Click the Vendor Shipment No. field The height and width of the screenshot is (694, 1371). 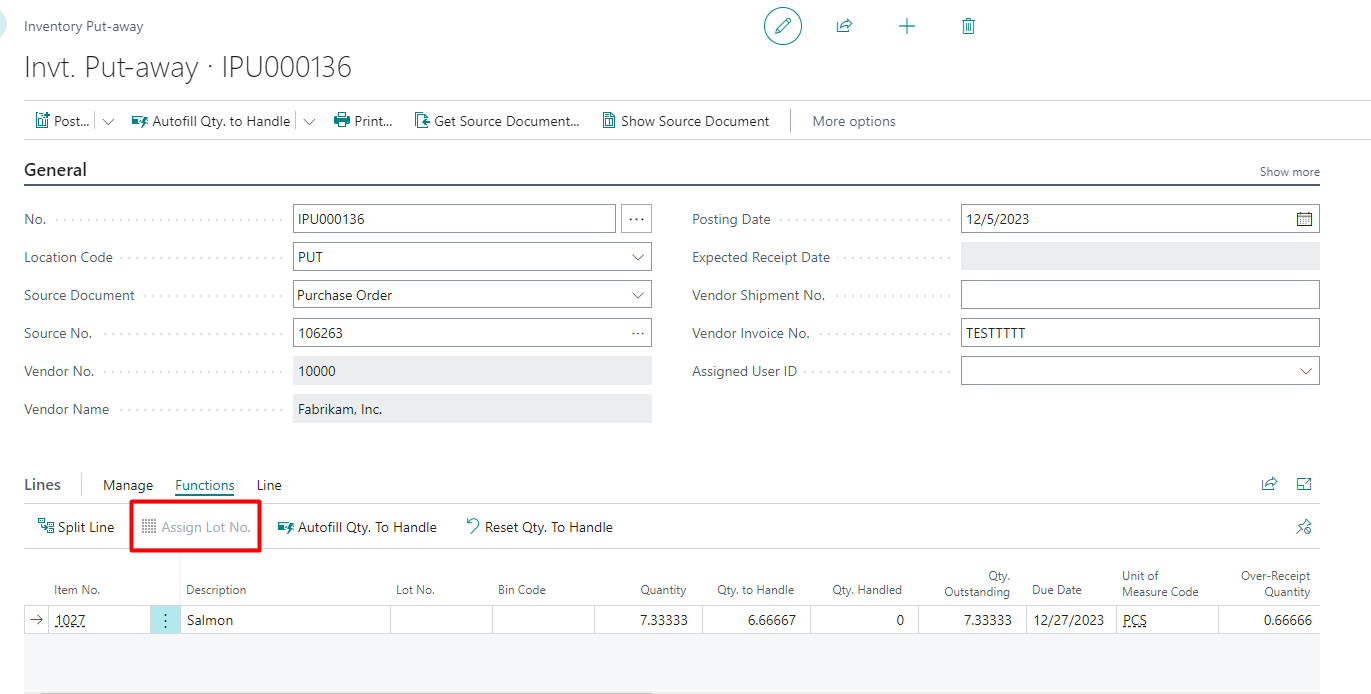tap(1139, 295)
